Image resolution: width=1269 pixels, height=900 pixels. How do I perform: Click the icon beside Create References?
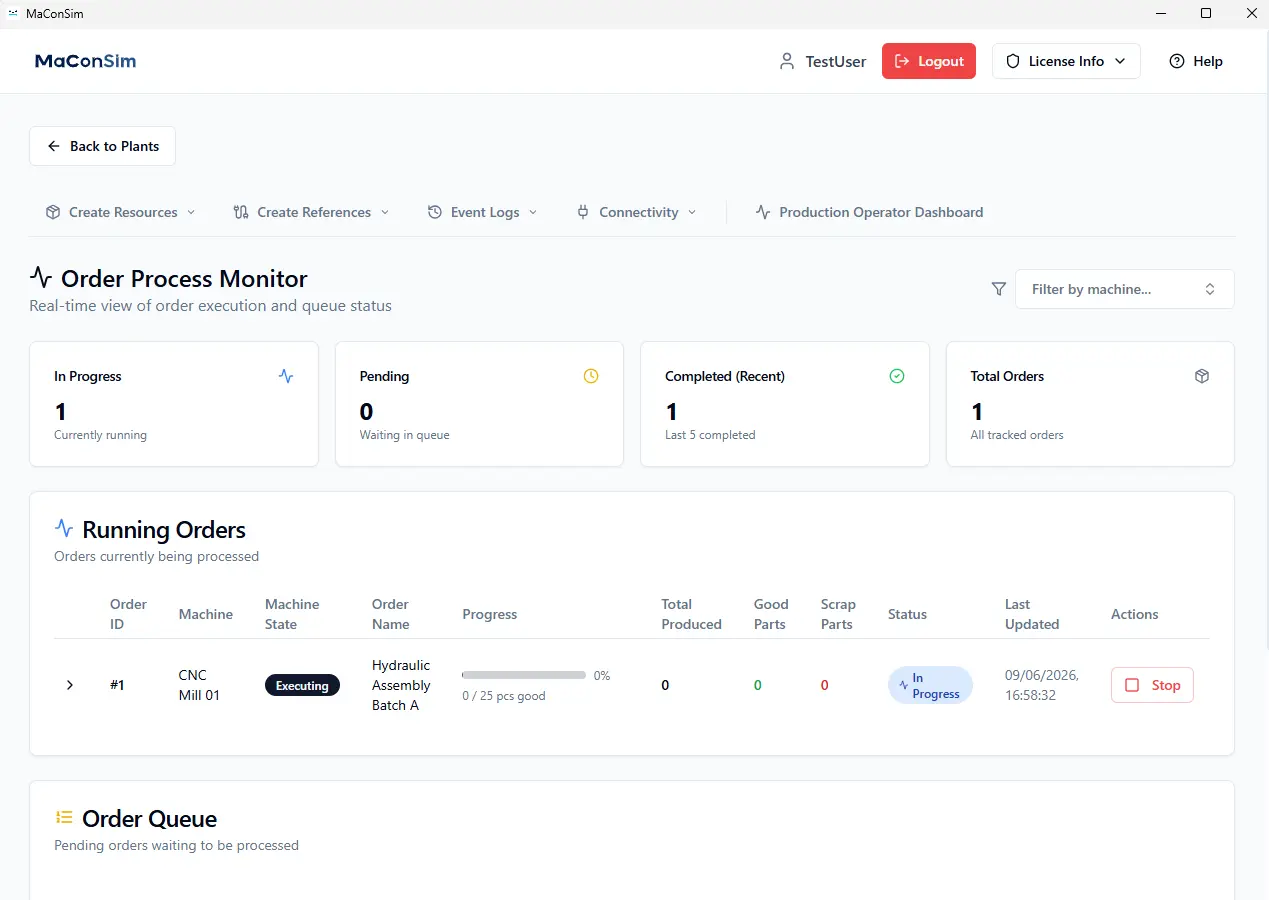[x=241, y=212]
